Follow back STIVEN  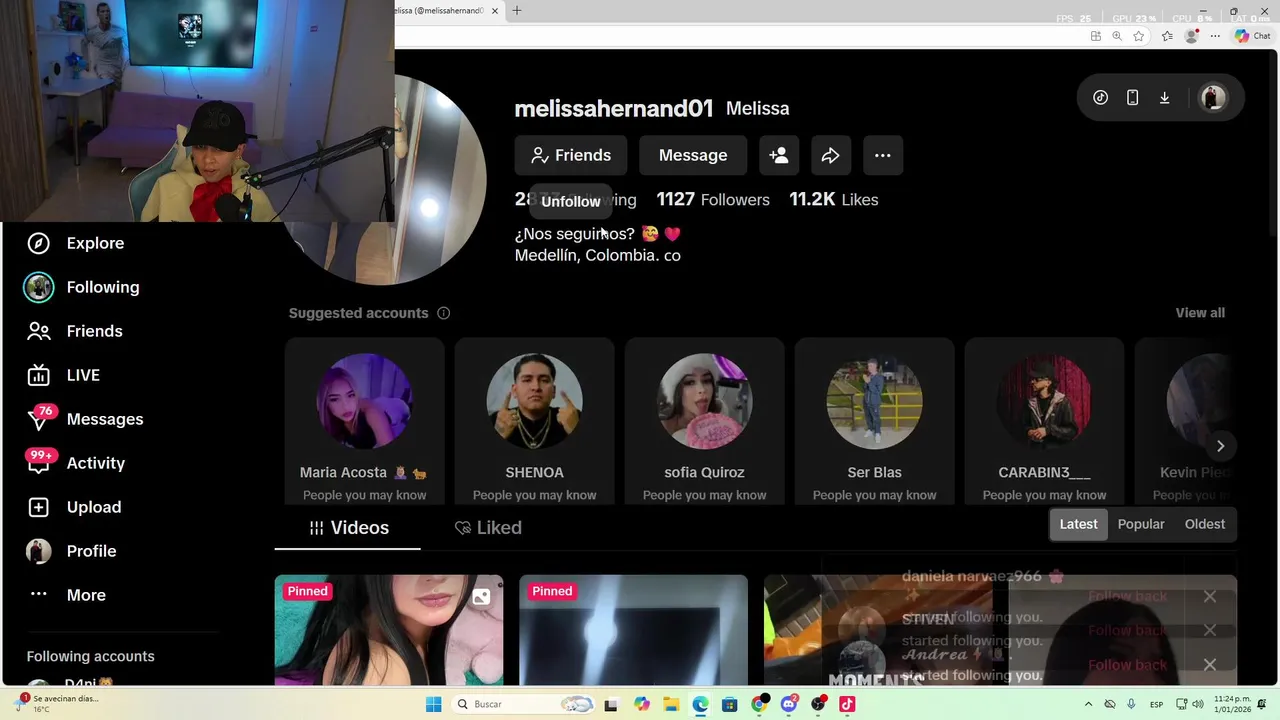coord(1127,630)
